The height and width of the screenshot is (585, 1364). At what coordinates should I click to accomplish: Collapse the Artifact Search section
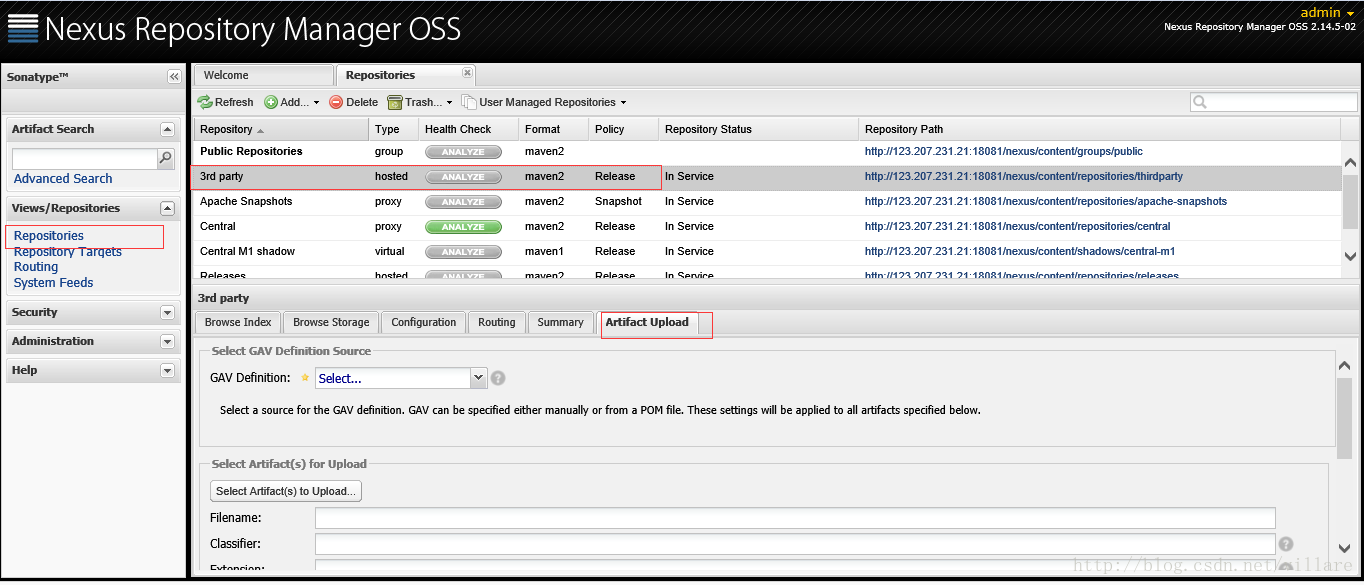click(x=167, y=130)
